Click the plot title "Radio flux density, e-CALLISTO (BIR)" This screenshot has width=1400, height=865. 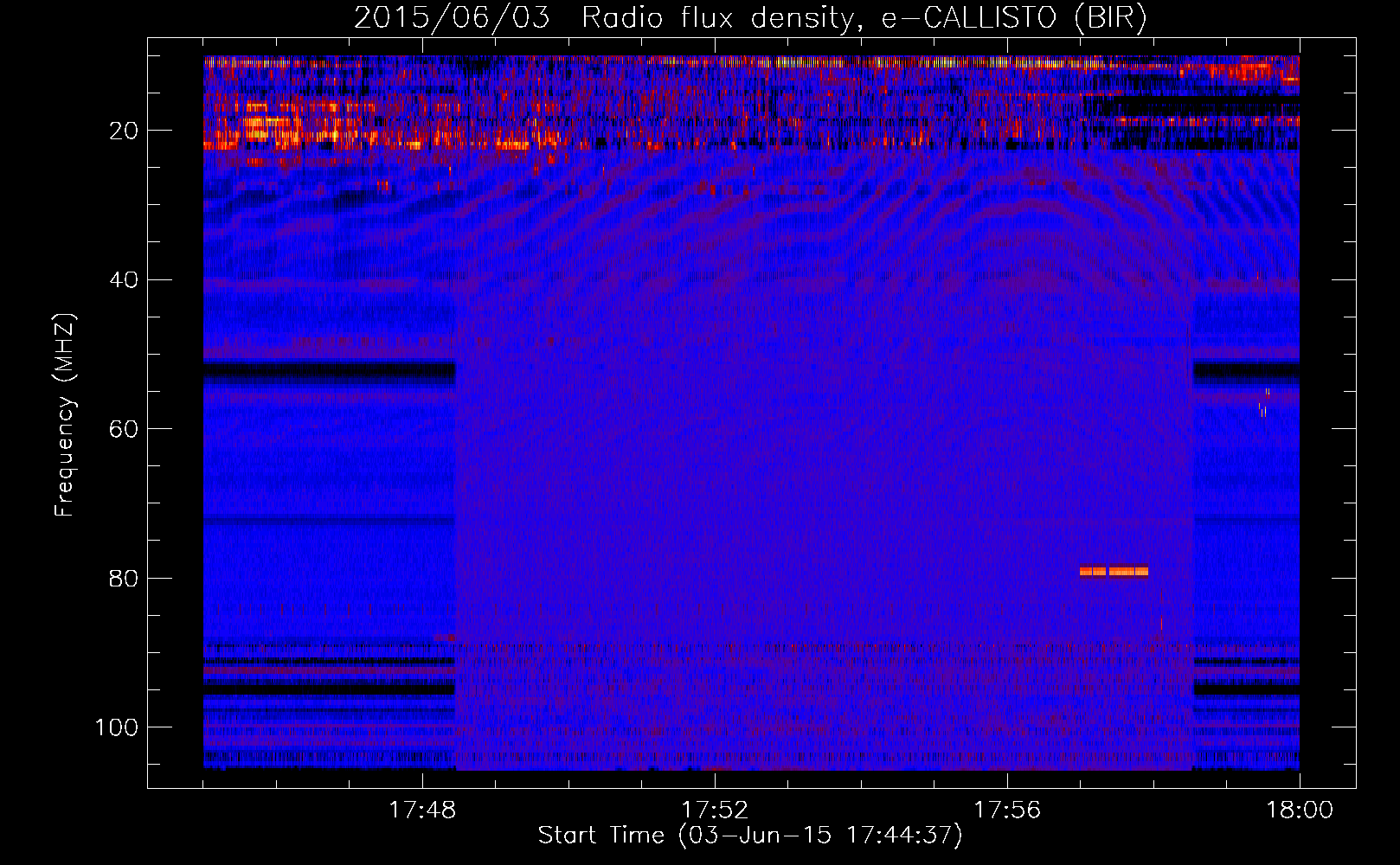864,17
